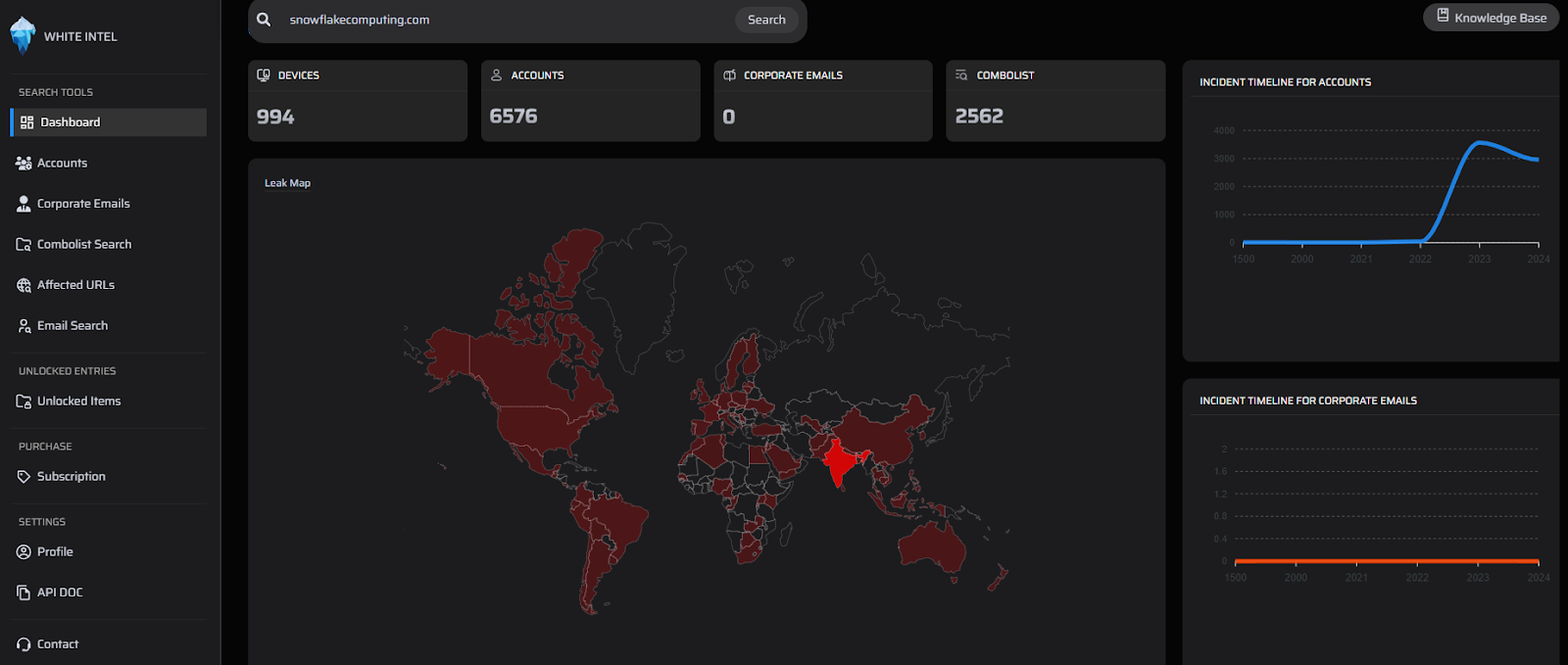Click the snowflakecomputing.com search field
The width and height of the screenshot is (1568, 665).
[505, 20]
